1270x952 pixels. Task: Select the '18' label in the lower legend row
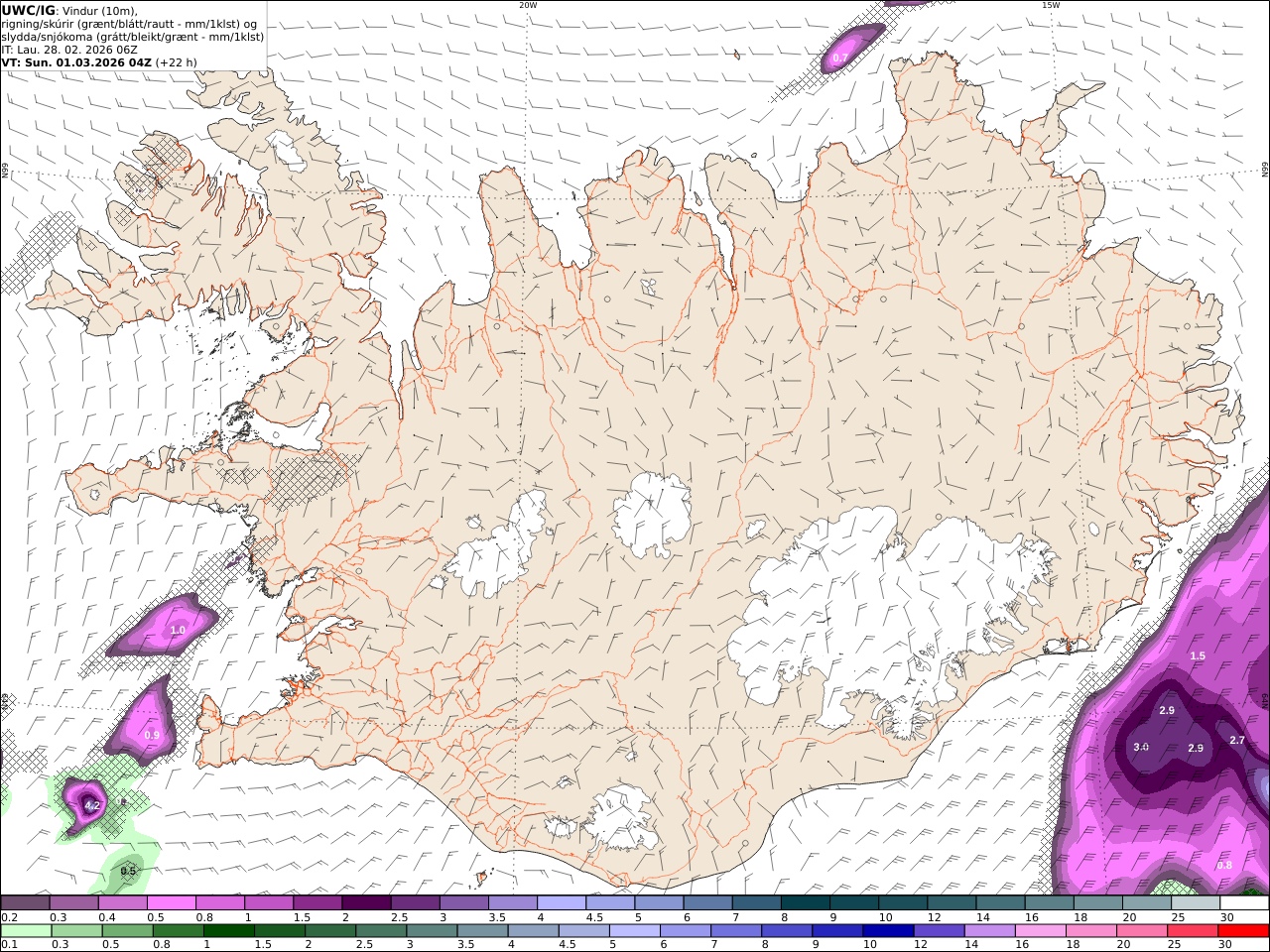tap(1073, 944)
